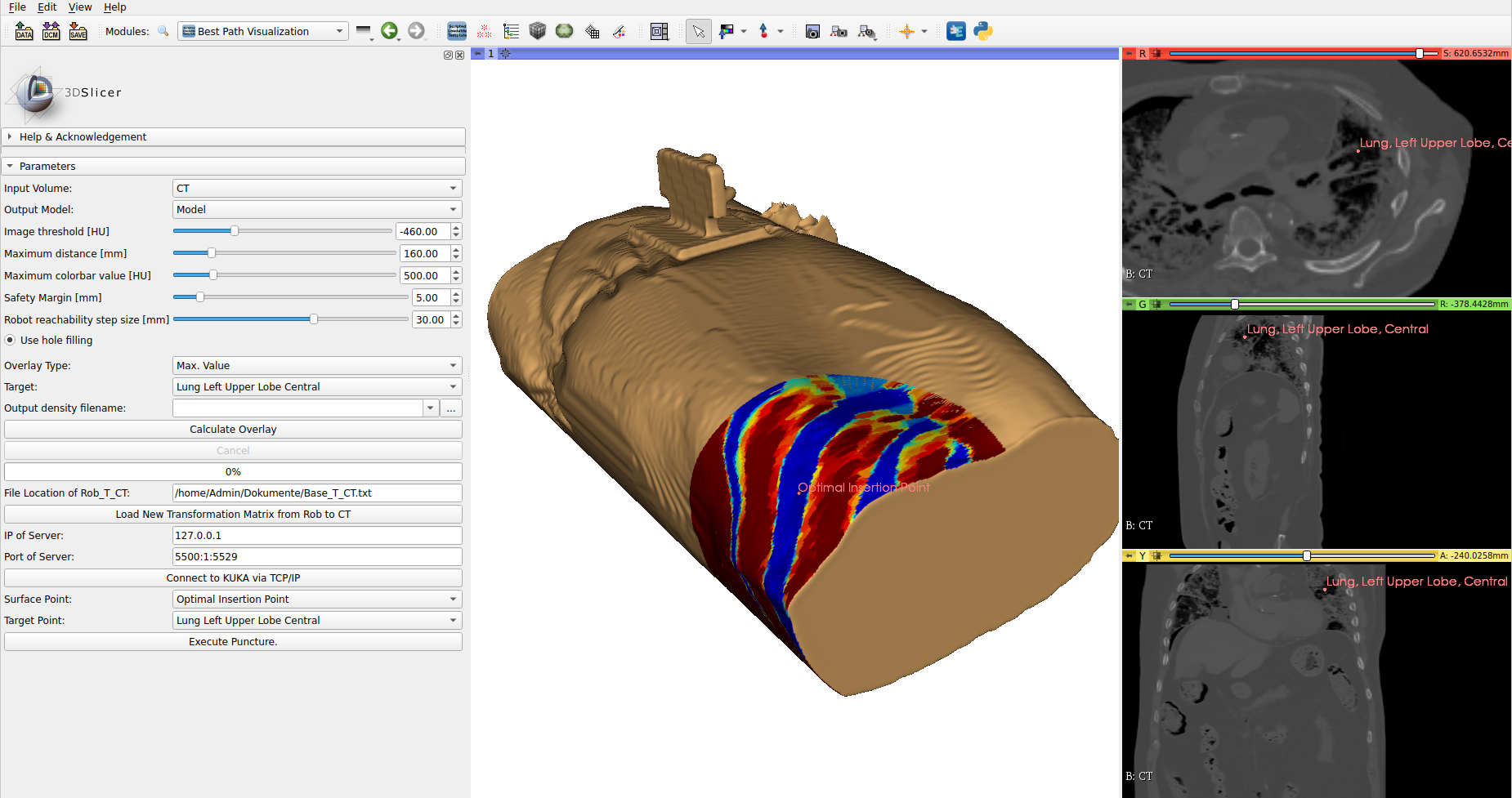This screenshot has height=798, width=1512.
Task: Click Connect to KUKA via TCP/IP
Action: coord(233,577)
